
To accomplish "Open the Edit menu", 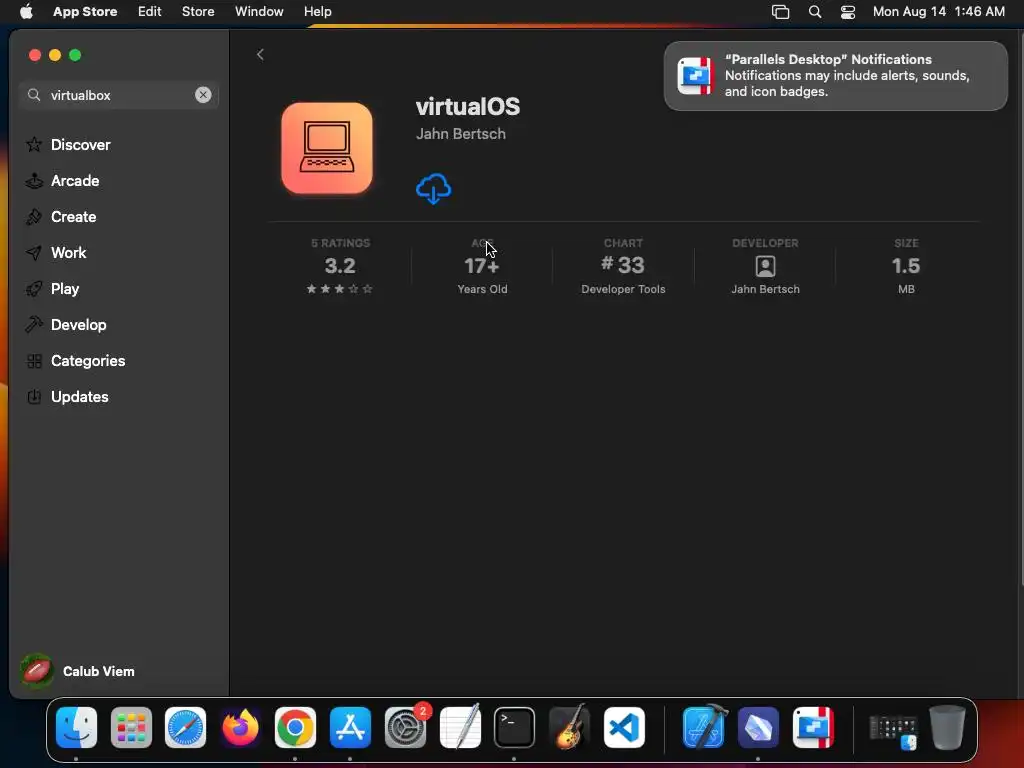I will click(x=150, y=12).
